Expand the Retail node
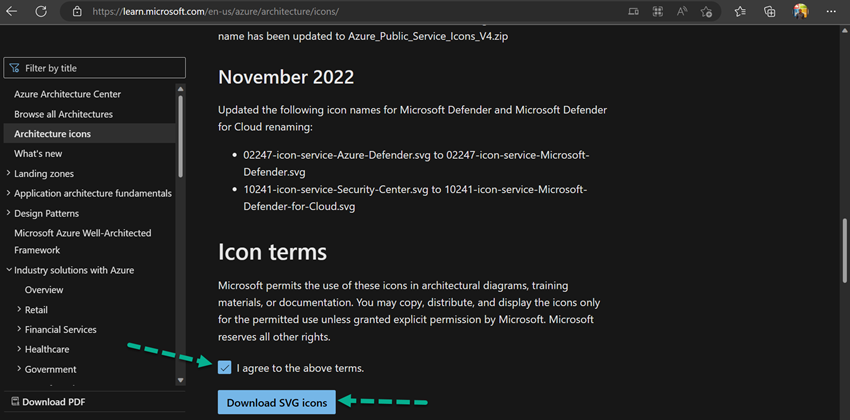This screenshot has width=850, height=420. click(x=19, y=309)
